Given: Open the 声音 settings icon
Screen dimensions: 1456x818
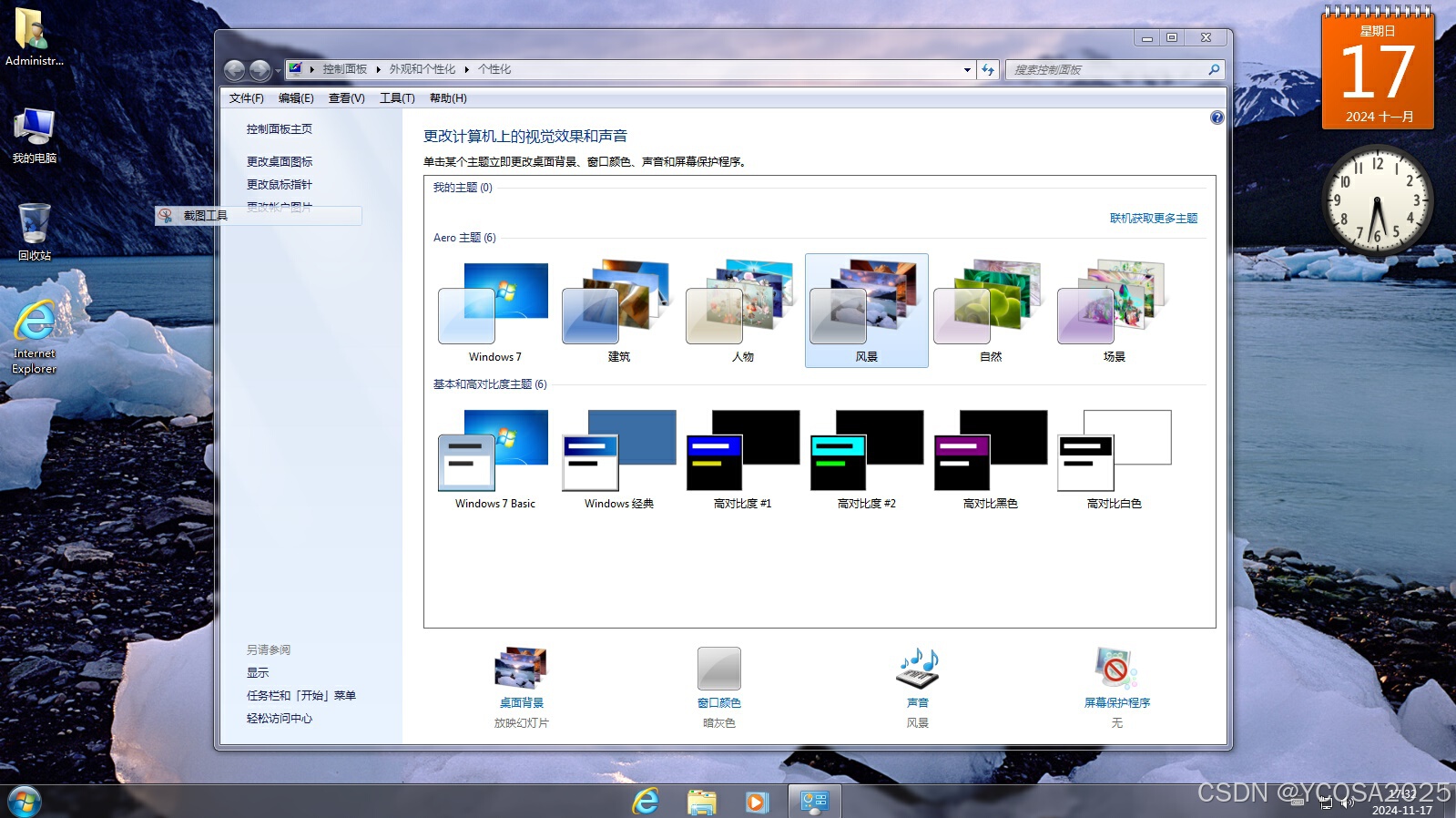Looking at the screenshot, I should click(917, 669).
